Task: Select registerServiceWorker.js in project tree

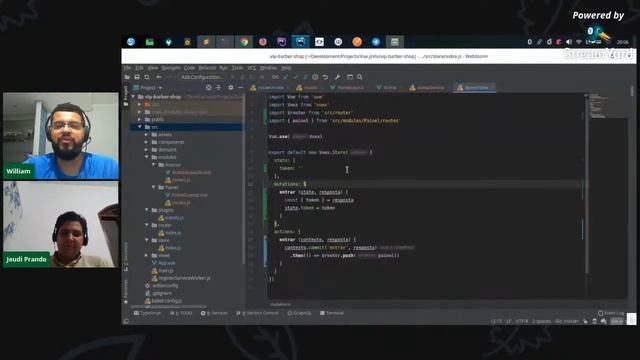Action: [181, 278]
